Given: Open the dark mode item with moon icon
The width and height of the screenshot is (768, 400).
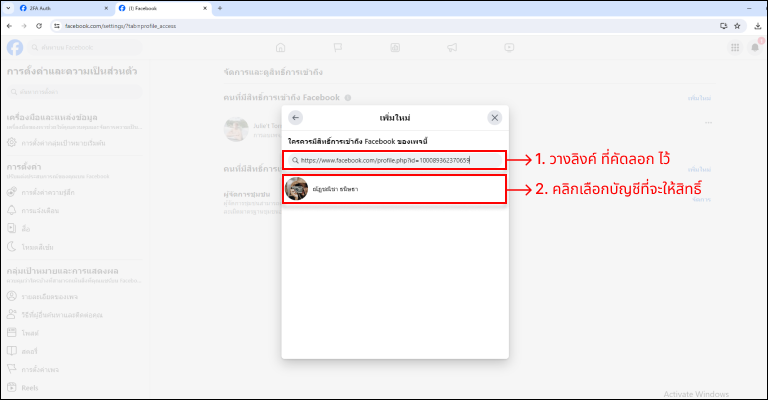Looking at the screenshot, I should [x=75, y=247].
